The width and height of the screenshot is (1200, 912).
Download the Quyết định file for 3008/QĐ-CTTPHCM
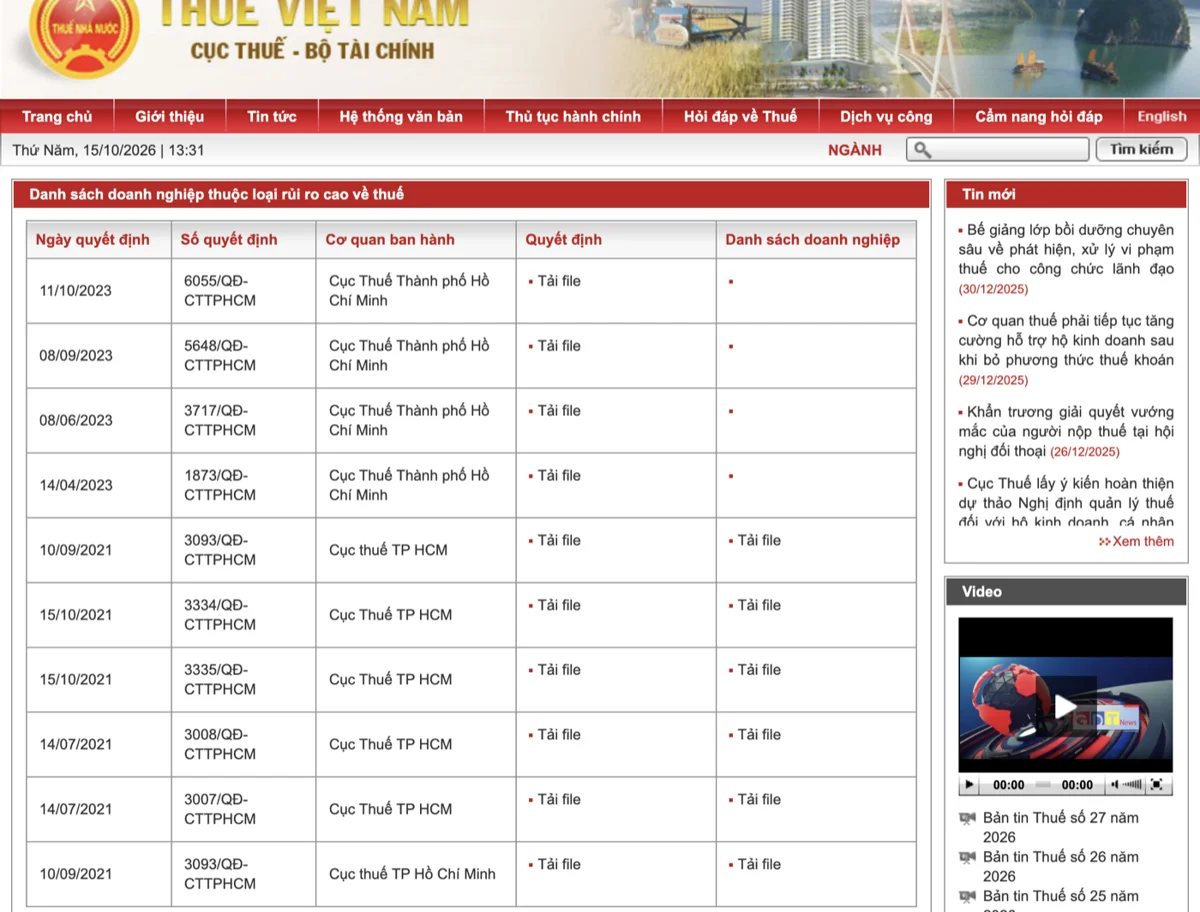pyautogui.click(x=558, y=735)
